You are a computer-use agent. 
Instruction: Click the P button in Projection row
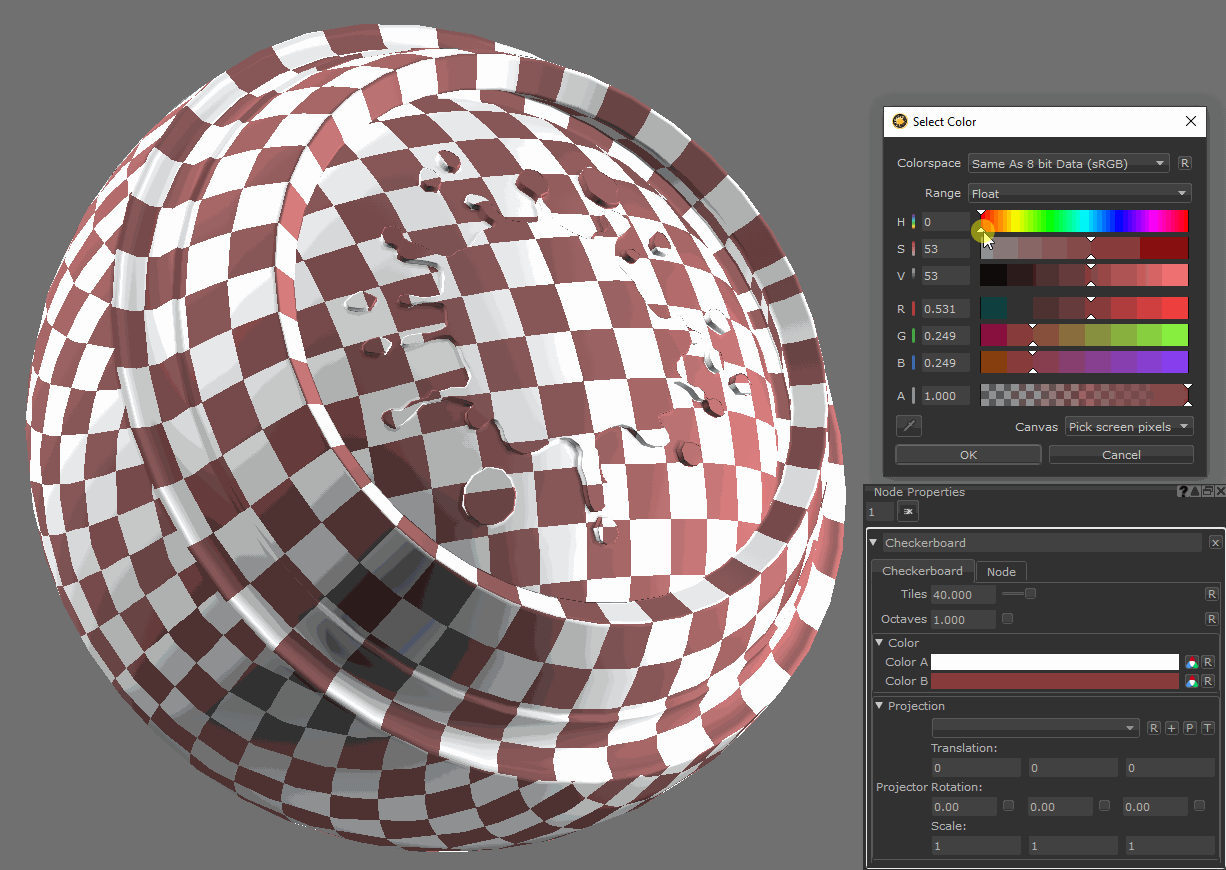pos(1190,728)
